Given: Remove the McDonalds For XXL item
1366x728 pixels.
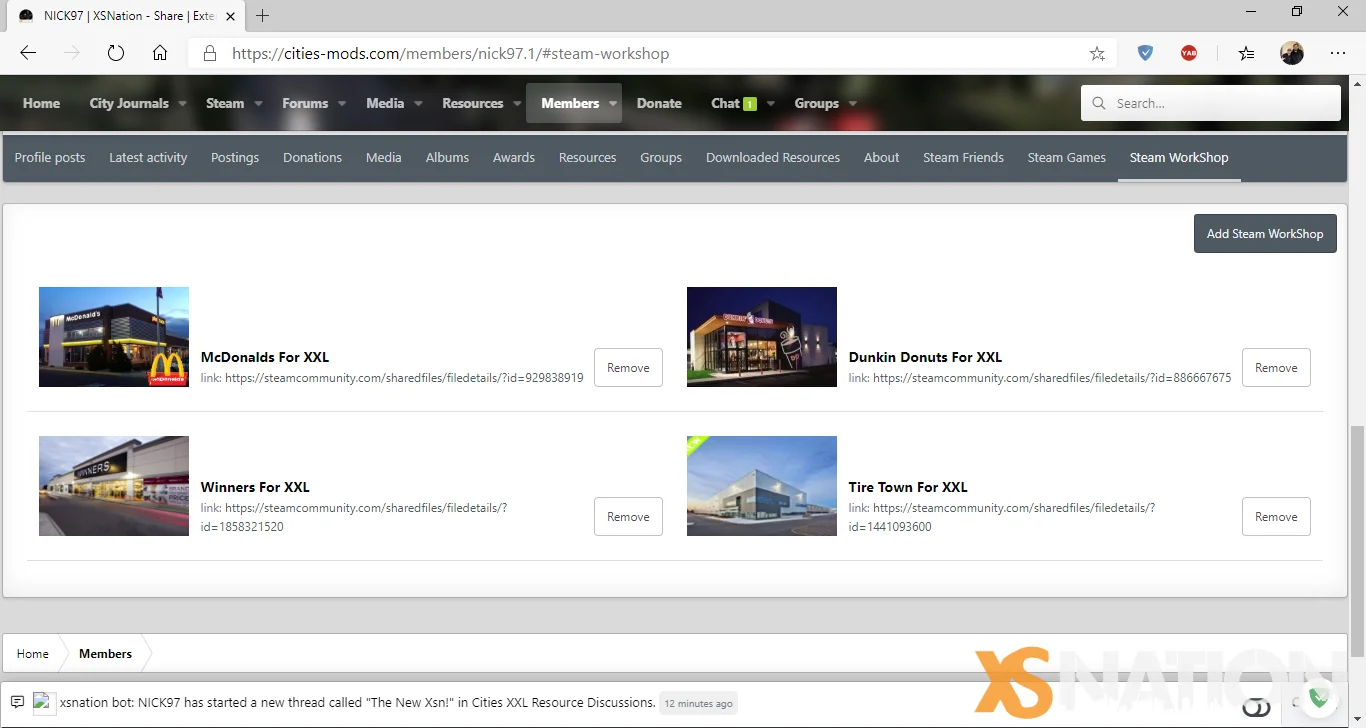Looking at the screenshot, I should (x=628, y=368).
